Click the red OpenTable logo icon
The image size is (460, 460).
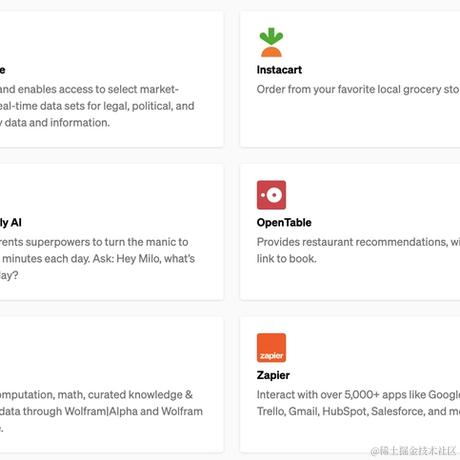[271, 195]
